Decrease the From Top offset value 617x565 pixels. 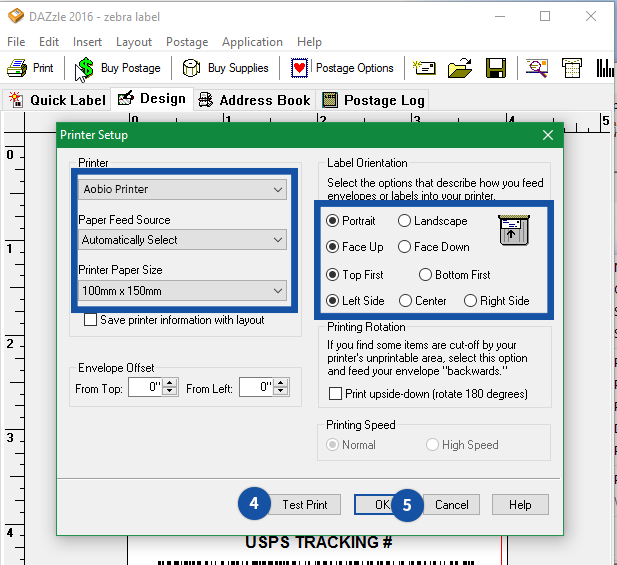[x=170, y=391]
